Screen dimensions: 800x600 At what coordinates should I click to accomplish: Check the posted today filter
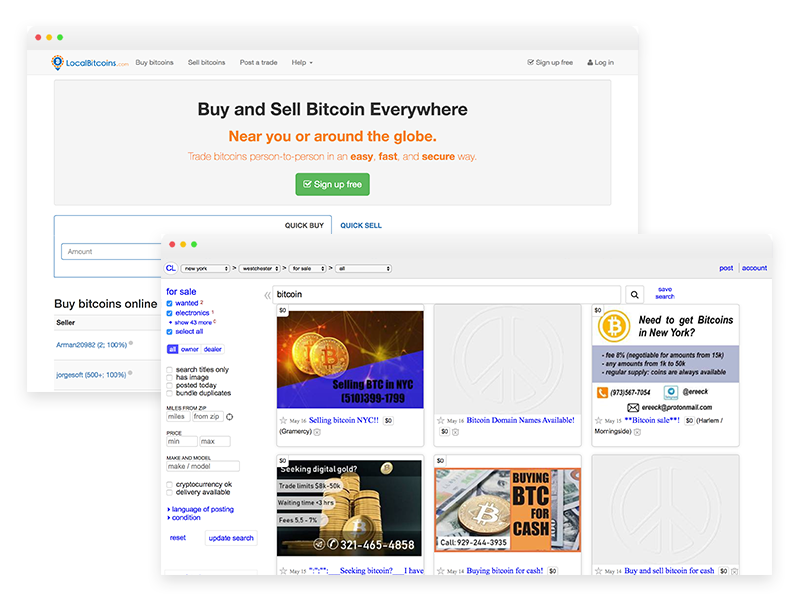point(171,385)
